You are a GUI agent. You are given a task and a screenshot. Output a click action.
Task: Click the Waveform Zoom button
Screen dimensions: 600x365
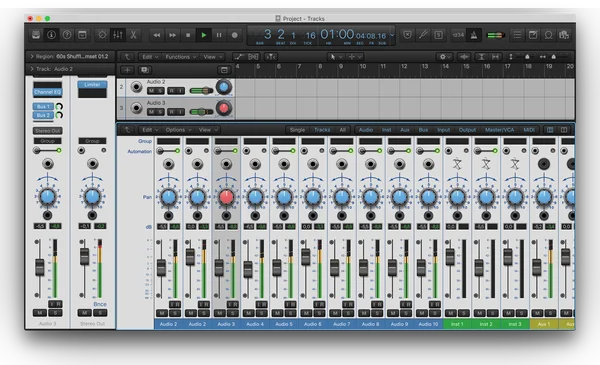[x=465, y=57]
